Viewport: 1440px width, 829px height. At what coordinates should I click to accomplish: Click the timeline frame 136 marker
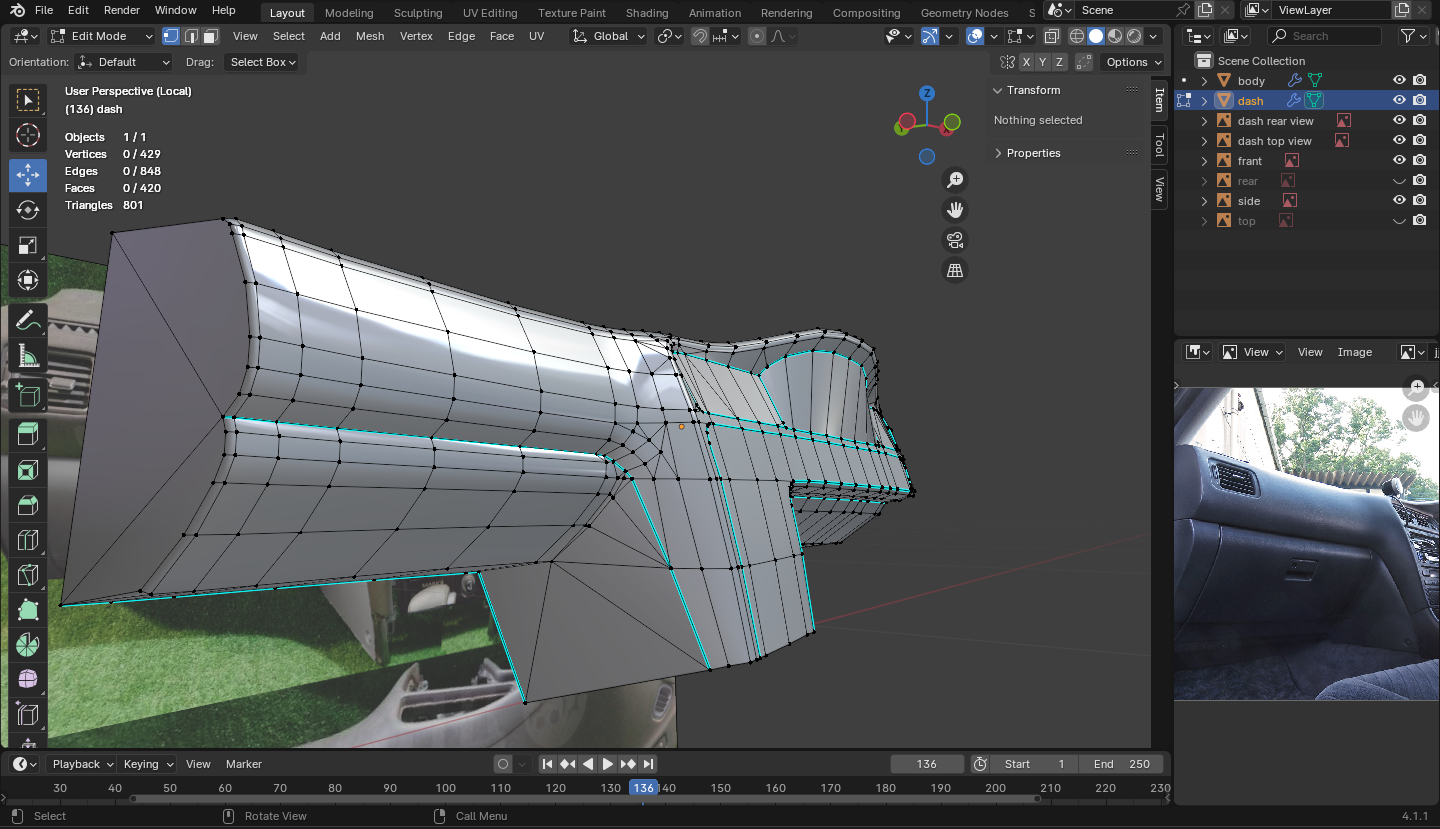click(x=643, y=788)
